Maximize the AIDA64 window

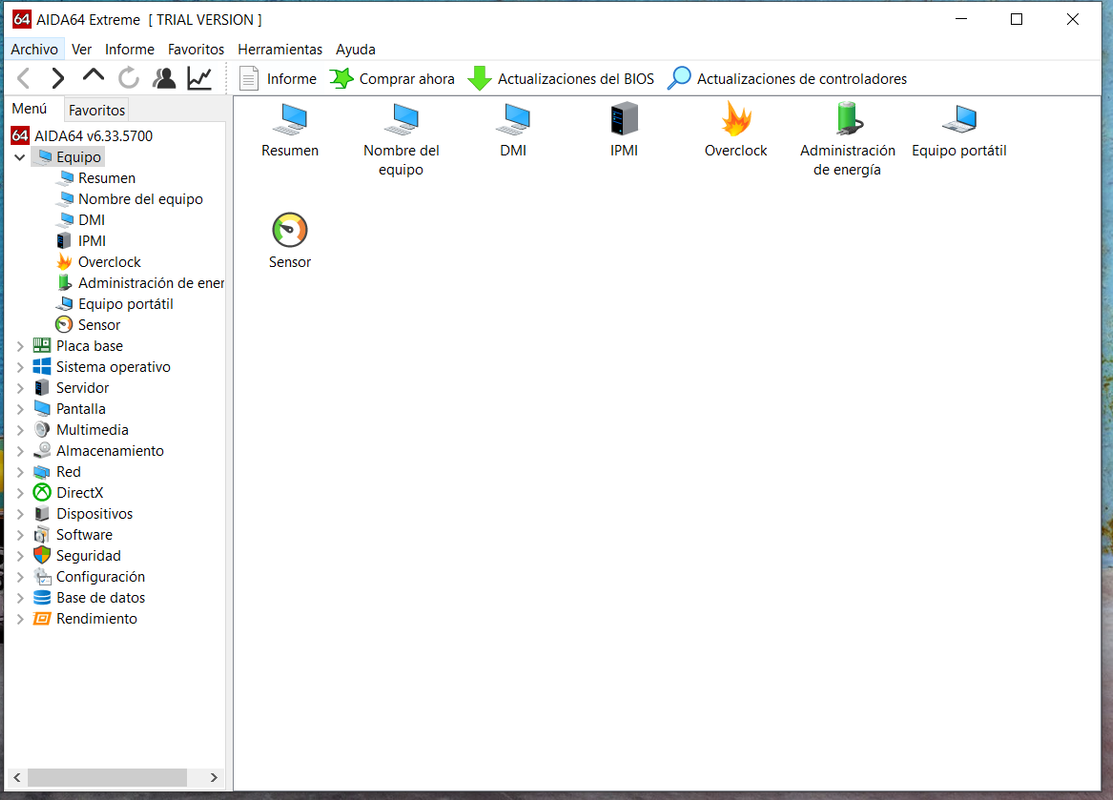[x=1016, y=19]
